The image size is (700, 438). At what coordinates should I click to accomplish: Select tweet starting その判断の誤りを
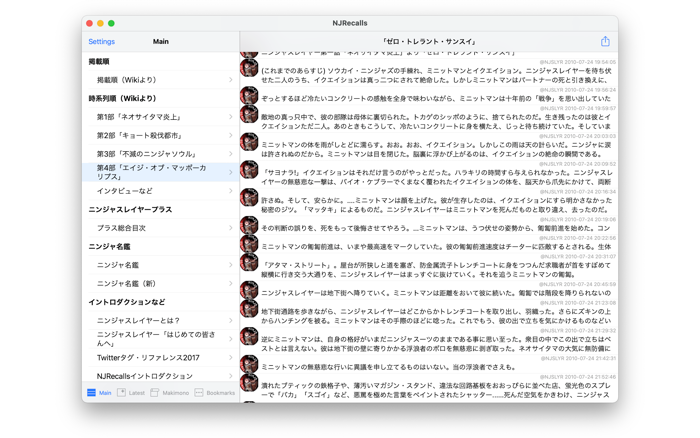pos(429,225)
